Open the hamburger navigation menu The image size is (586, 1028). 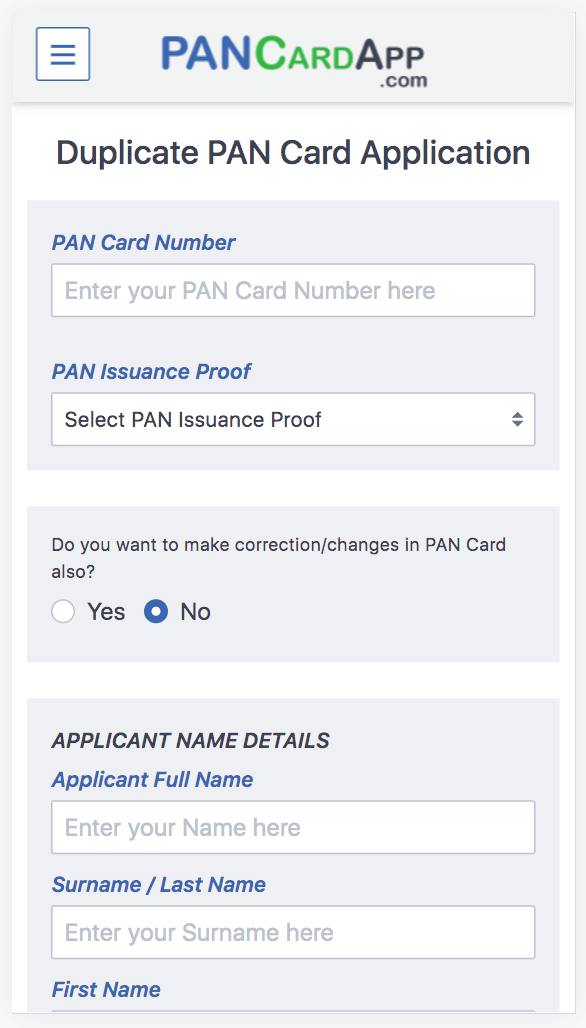(62, 53)
